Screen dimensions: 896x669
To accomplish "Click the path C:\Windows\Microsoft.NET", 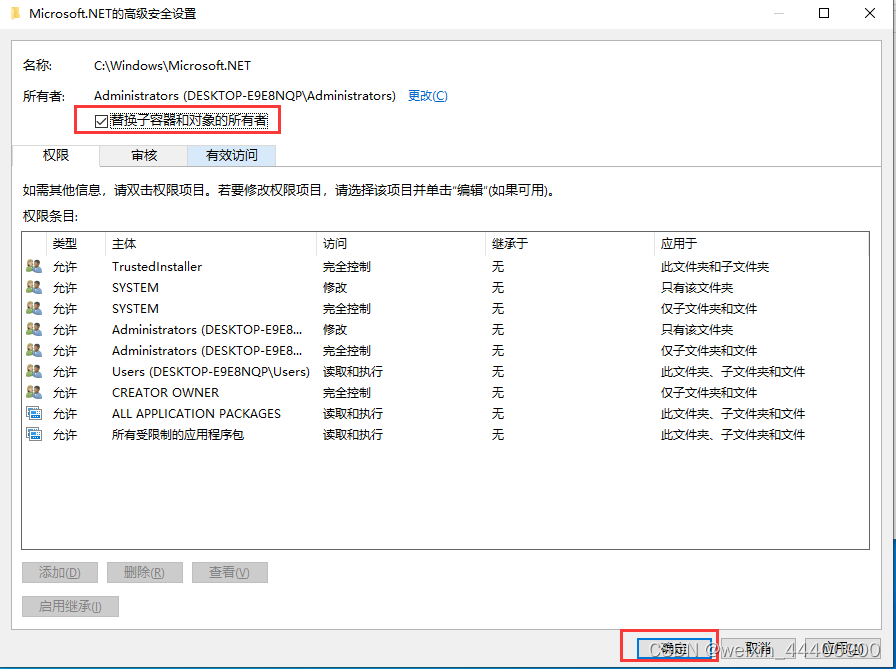I will [172, 66].
